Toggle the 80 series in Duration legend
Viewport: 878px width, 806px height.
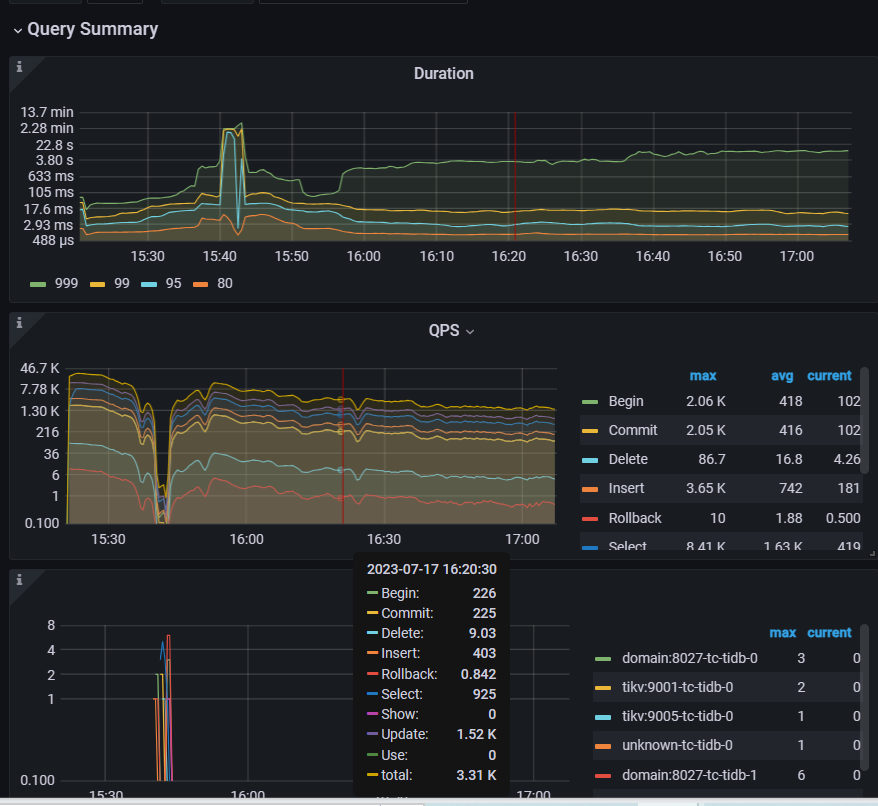[225, 283]
